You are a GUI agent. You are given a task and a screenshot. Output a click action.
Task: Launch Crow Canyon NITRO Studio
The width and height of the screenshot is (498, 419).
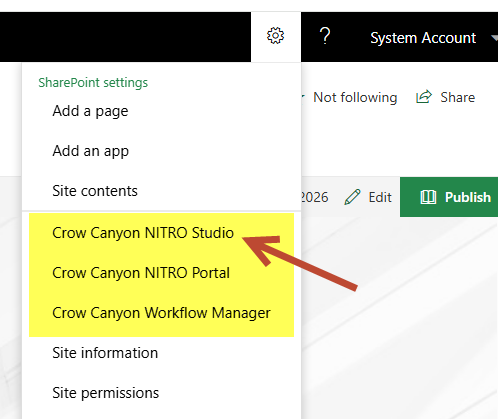143,233
